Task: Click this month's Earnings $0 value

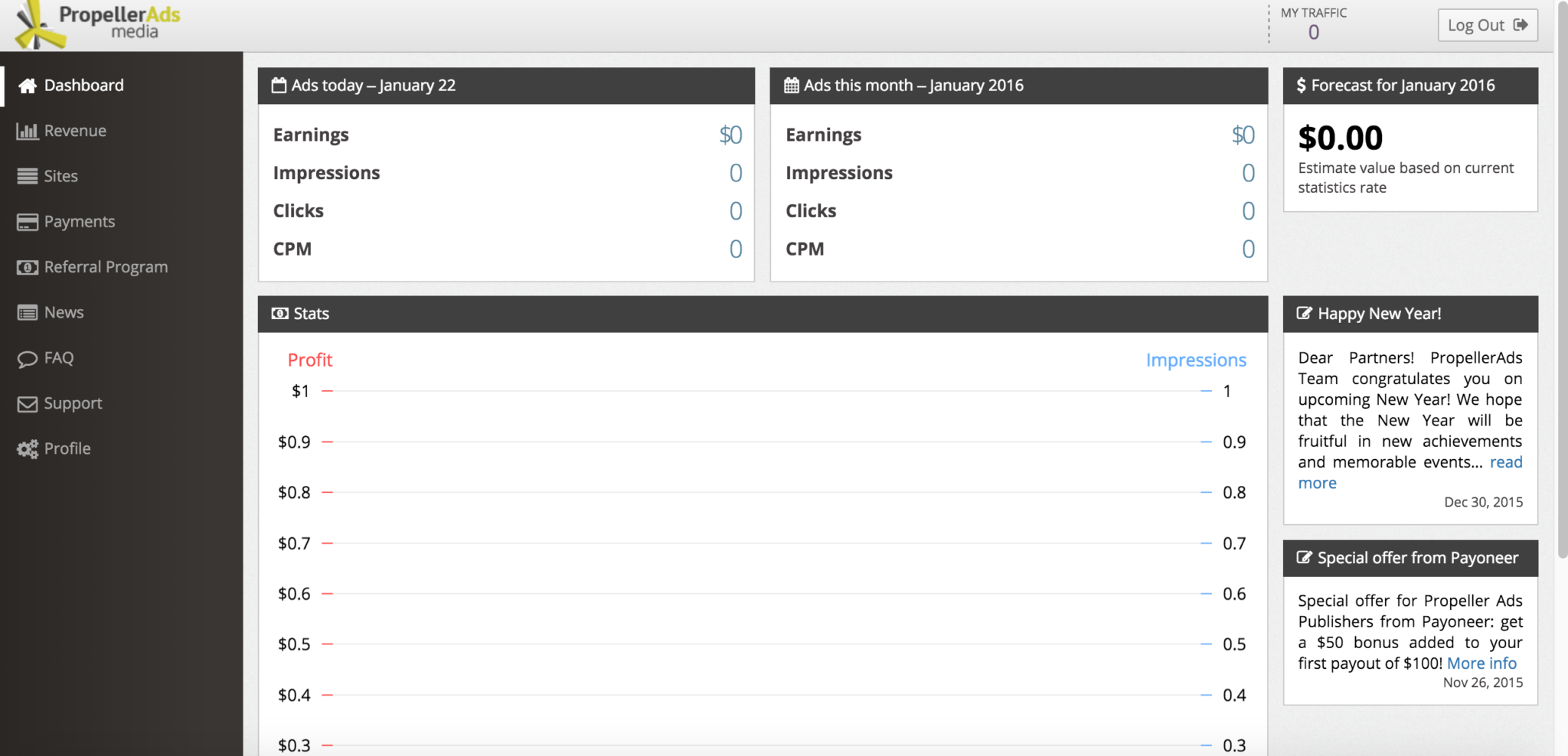Action: 1243,135
